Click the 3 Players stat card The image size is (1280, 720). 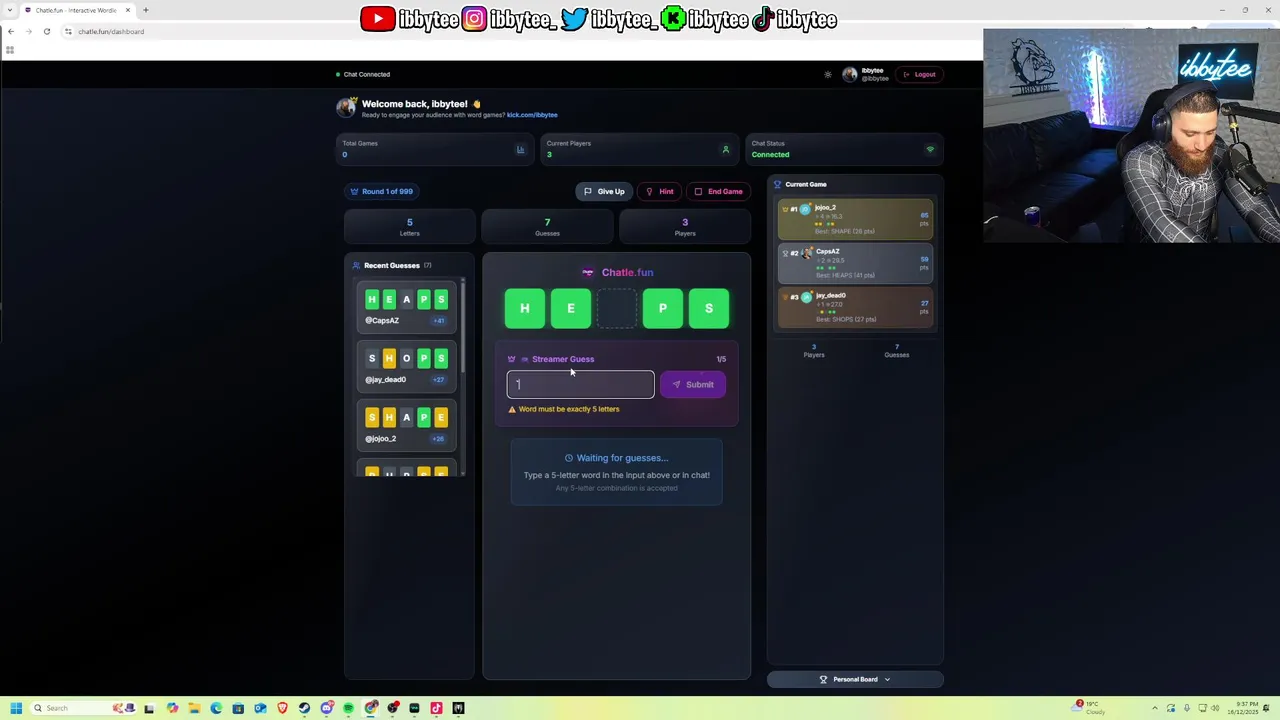click(x=685, y=227)
